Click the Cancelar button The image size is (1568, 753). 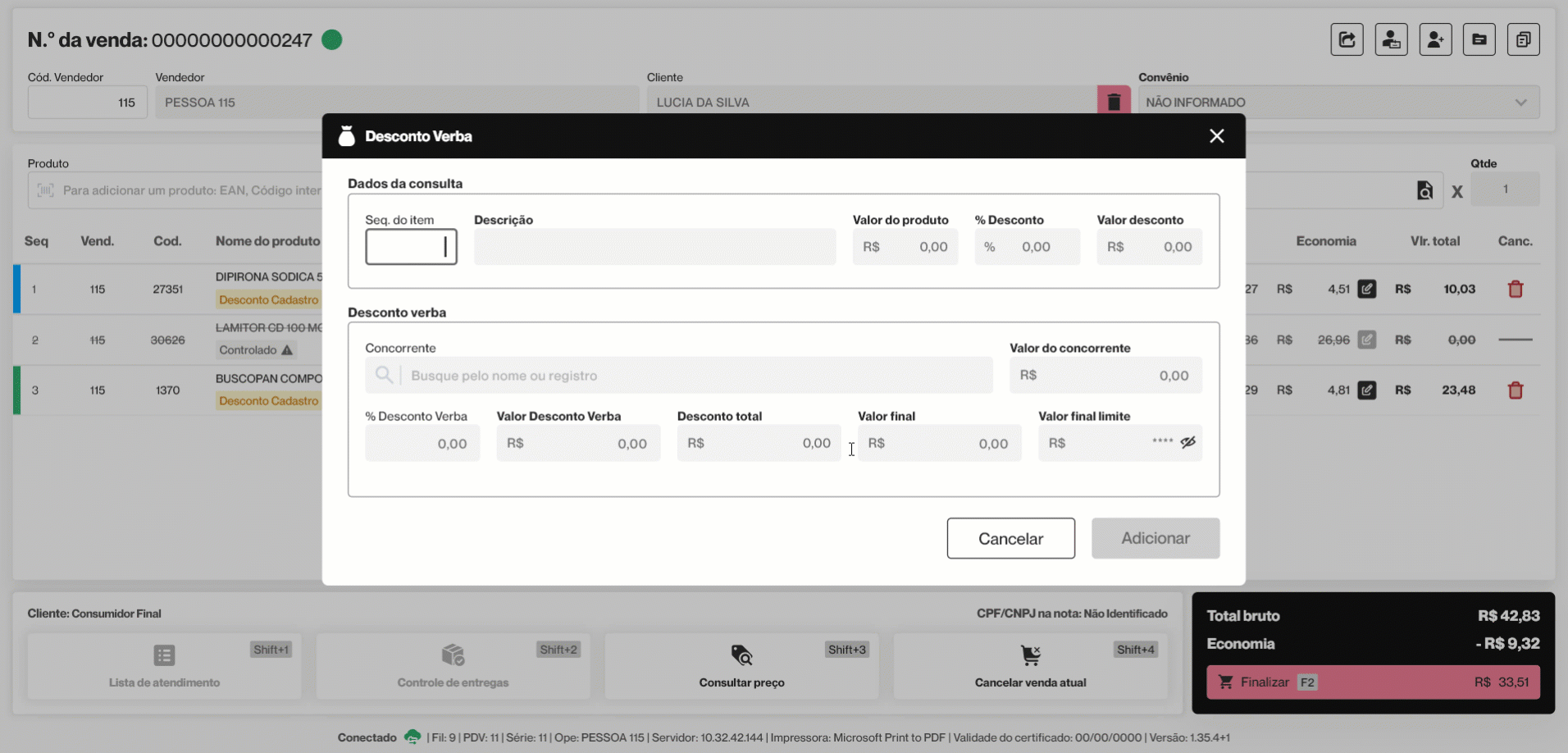1010,538
